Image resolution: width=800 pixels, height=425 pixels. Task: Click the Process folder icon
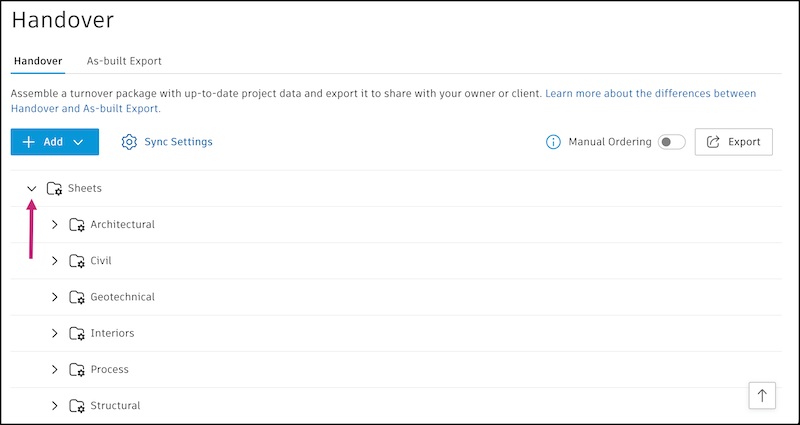click(x=78, y=370)
